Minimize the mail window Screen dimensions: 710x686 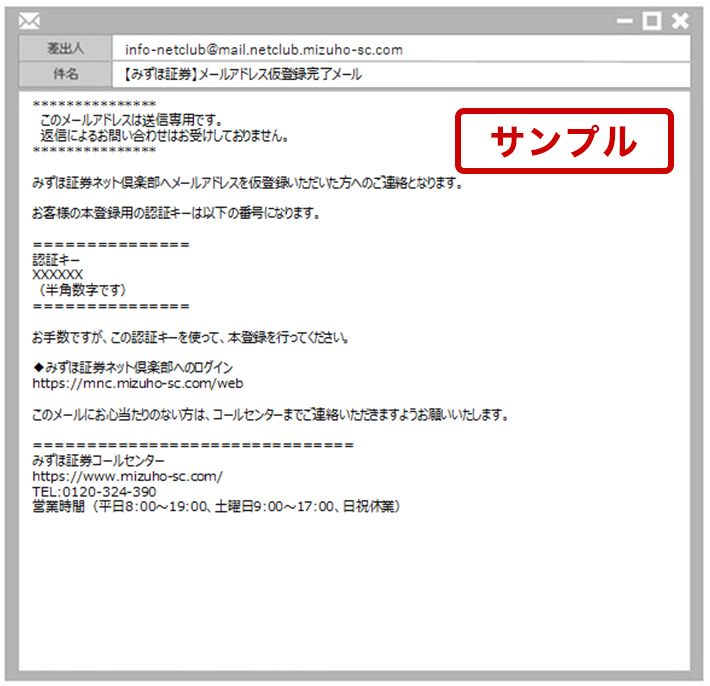[x=624, y=21]
